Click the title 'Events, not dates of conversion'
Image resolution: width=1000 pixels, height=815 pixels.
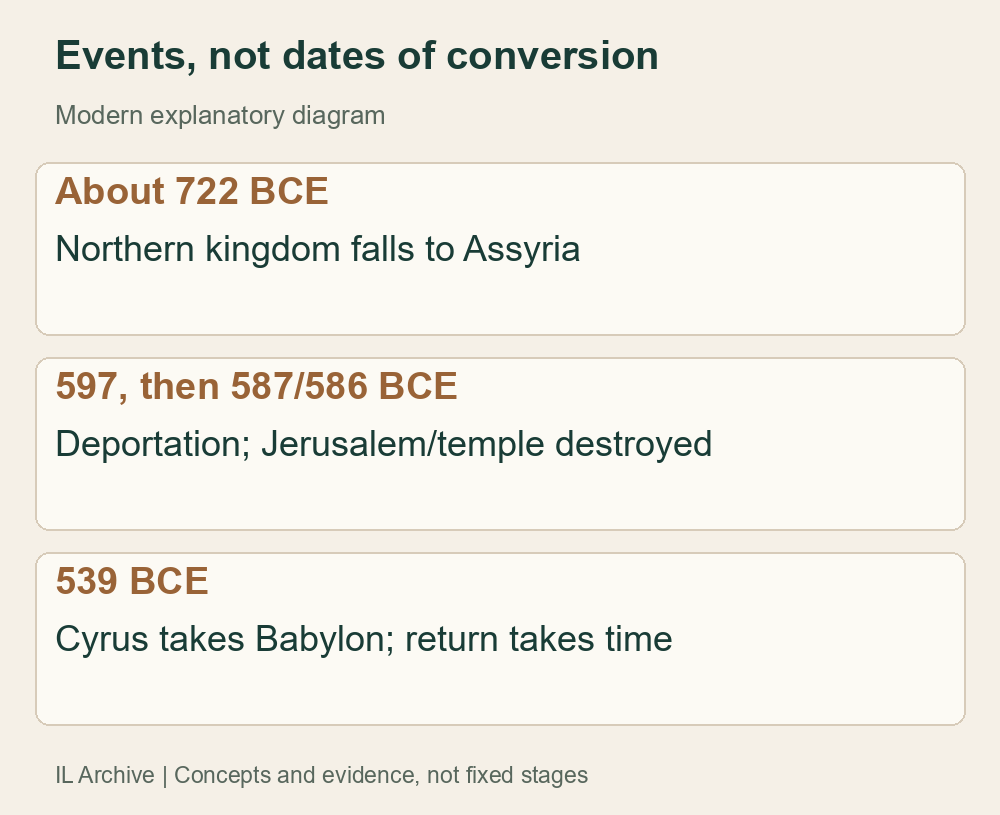pos(357,55)
